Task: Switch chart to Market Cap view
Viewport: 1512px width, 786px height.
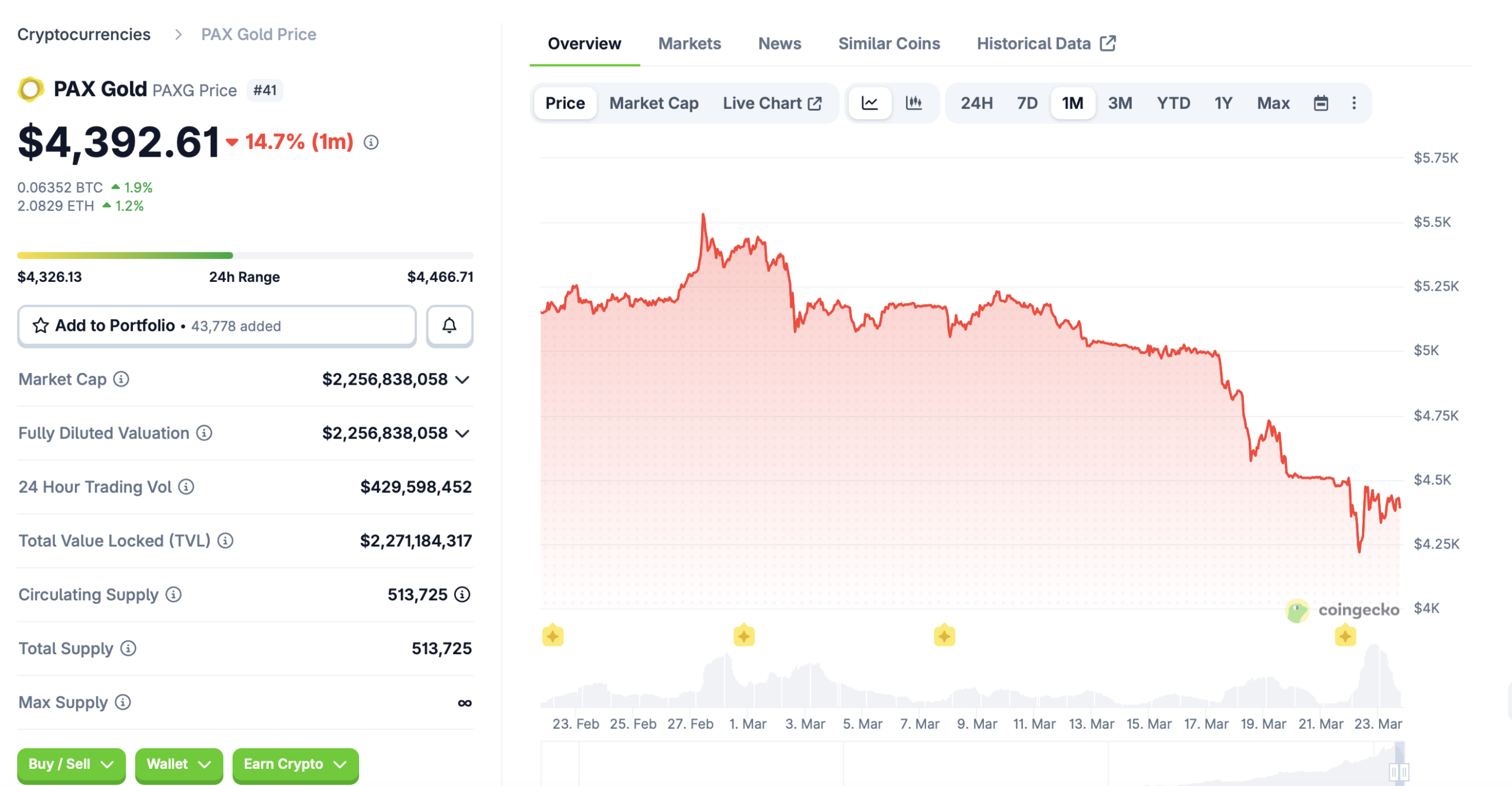Action: click(653, 102)
